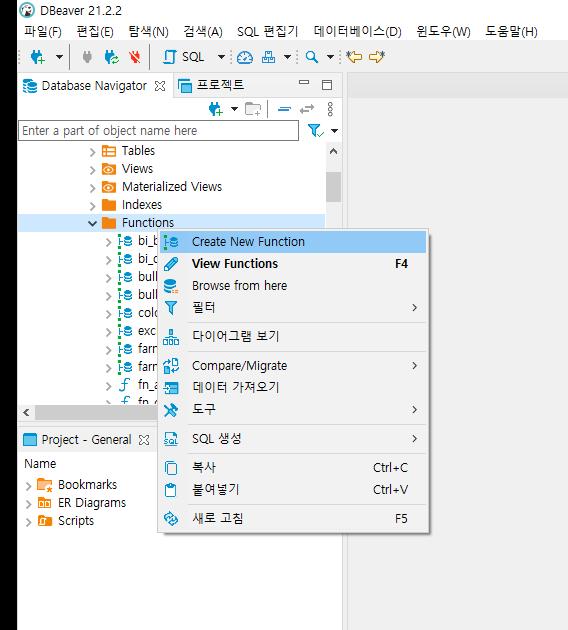Open the filter settings dropdown arrow
Screen dimensions: 568x630
(x=334, y=131)
